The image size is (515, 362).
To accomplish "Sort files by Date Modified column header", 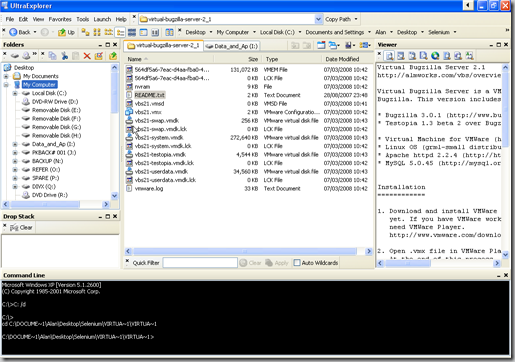I will (347, 59).
